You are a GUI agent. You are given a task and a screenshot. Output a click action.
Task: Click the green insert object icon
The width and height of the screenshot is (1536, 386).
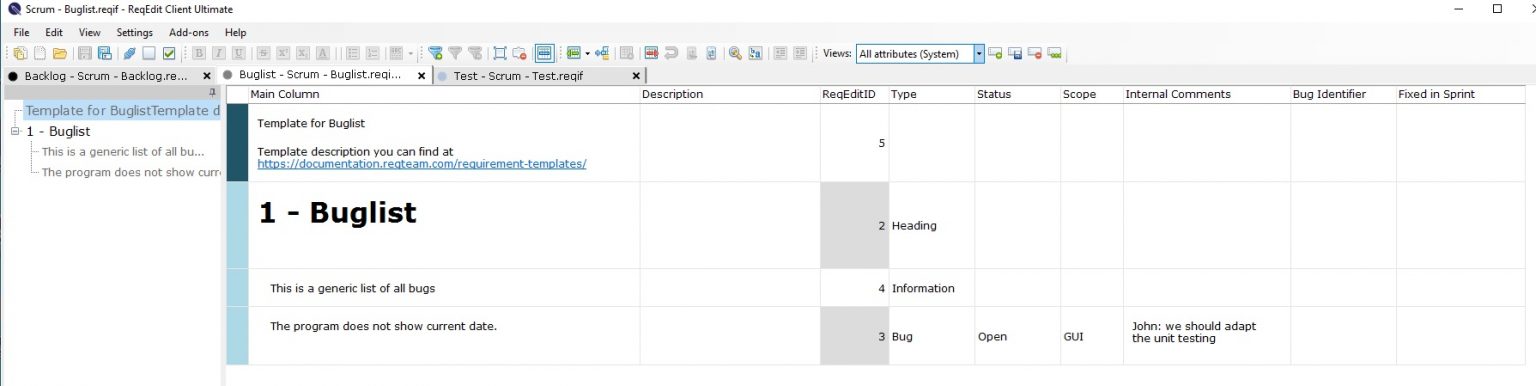click(x=574, y=54)
